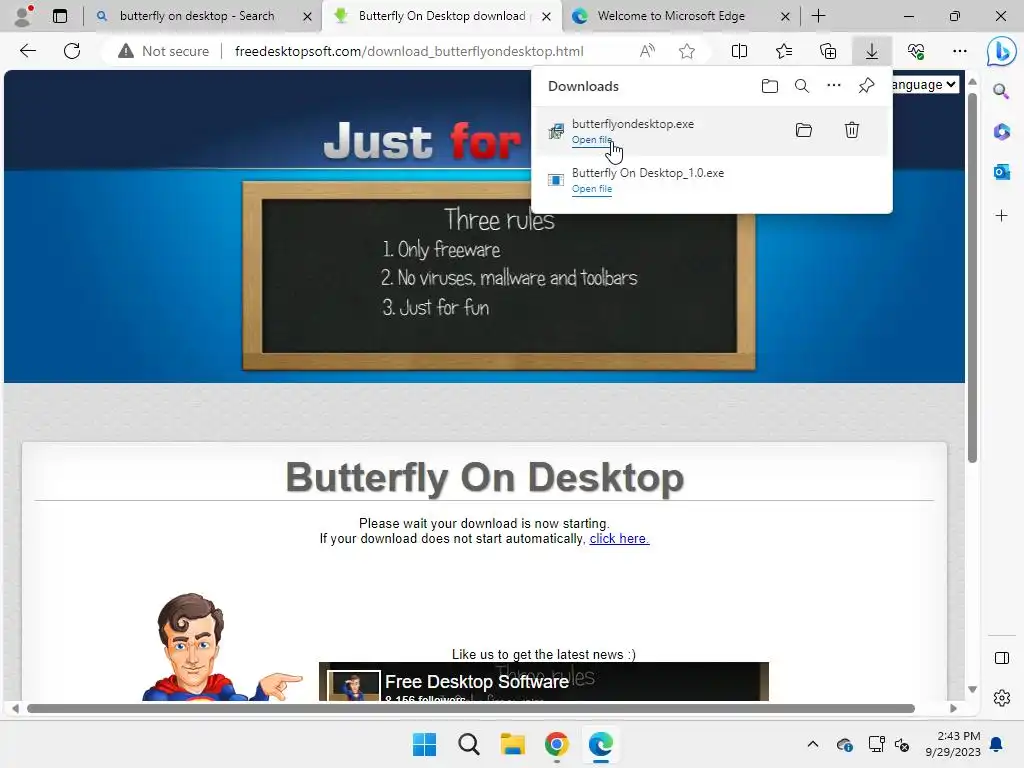Screen dimensions: 1024x768
Task: Select the Butterfly On Desktop download tab
Action: coord(442,16)
